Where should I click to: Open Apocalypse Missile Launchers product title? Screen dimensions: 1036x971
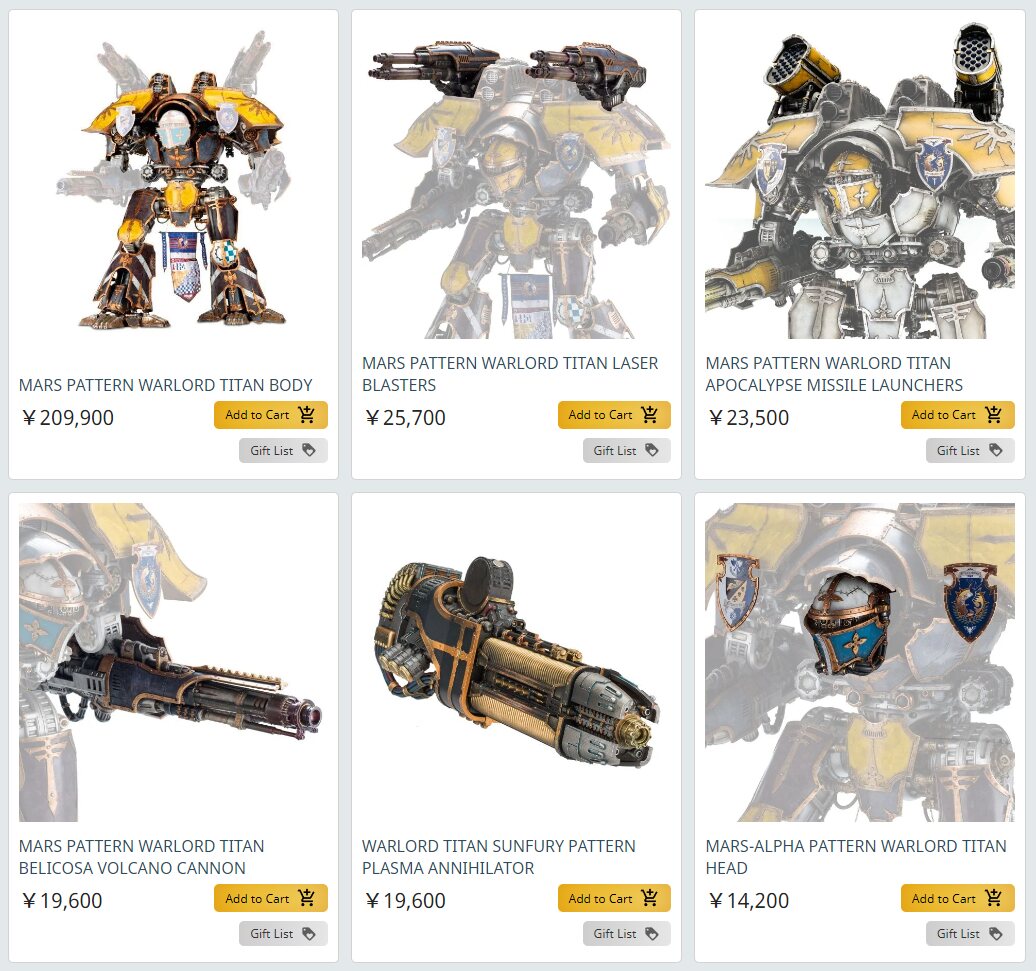(834, 374)
